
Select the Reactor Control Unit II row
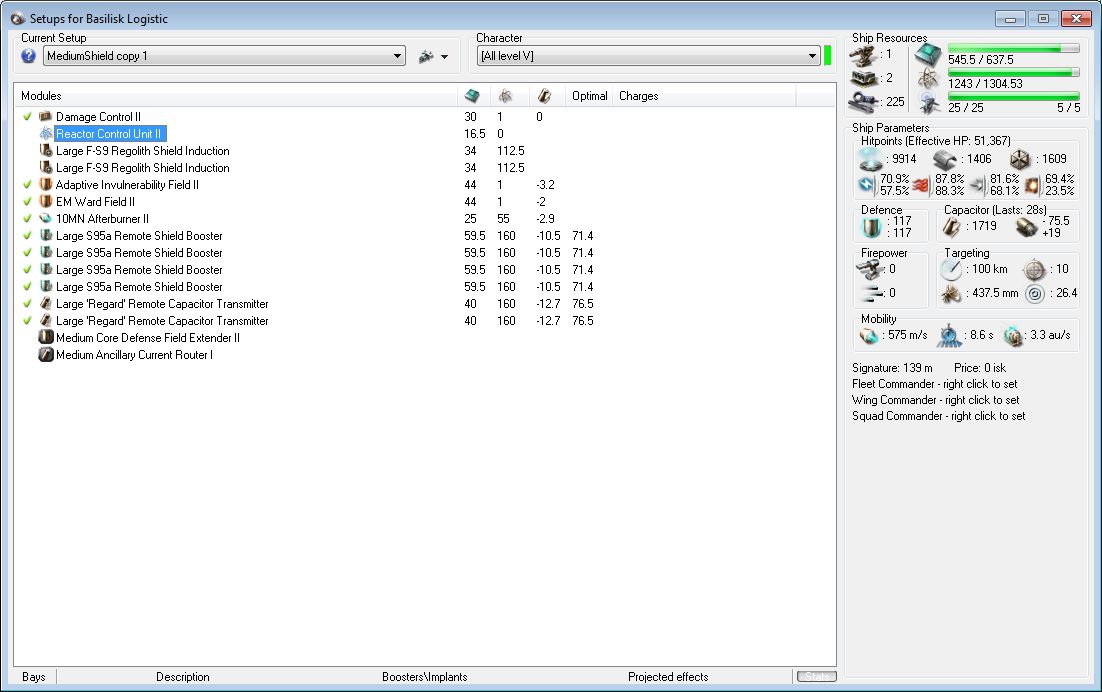point(110,133)
